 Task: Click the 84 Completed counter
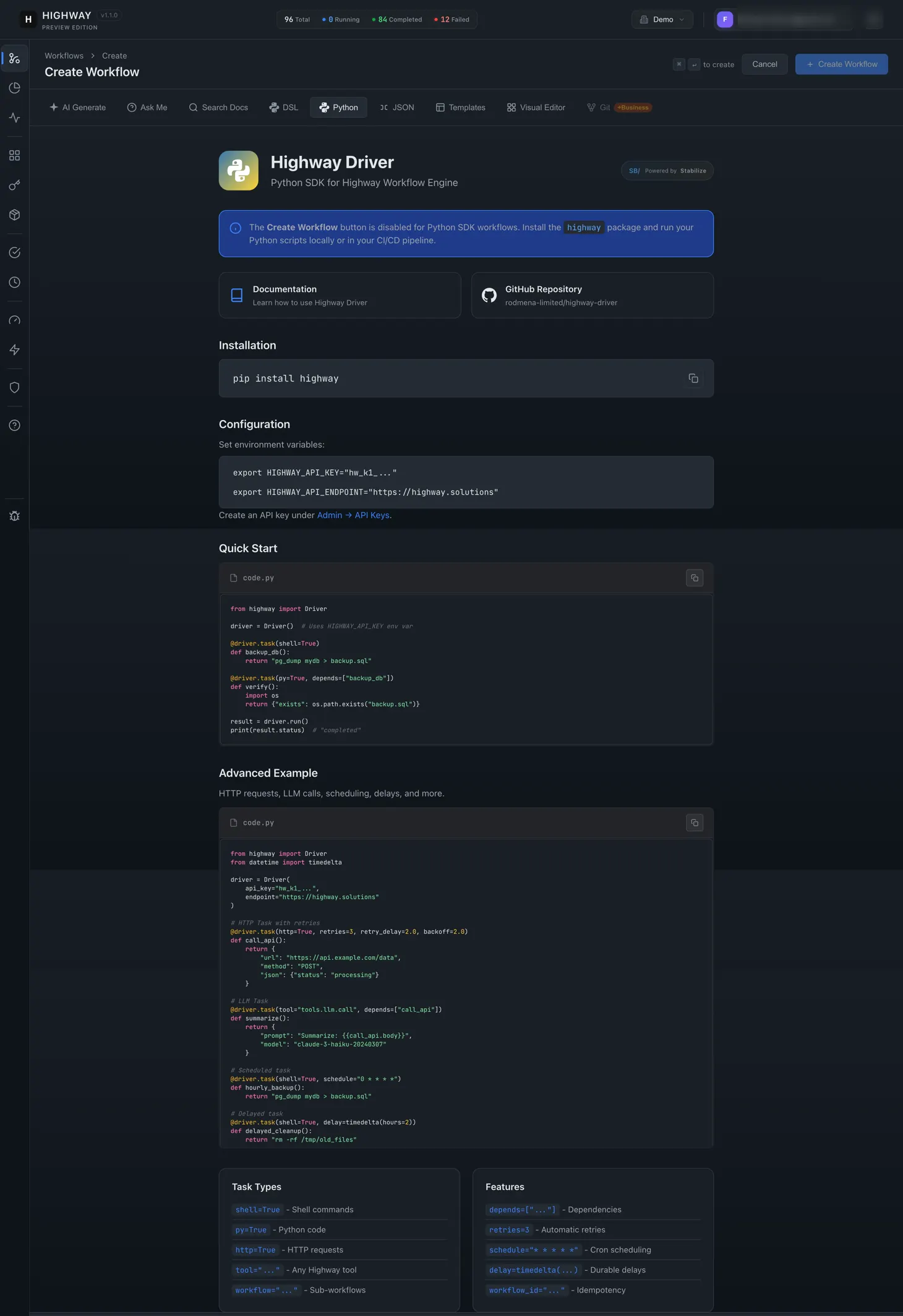tap(397, 20)
